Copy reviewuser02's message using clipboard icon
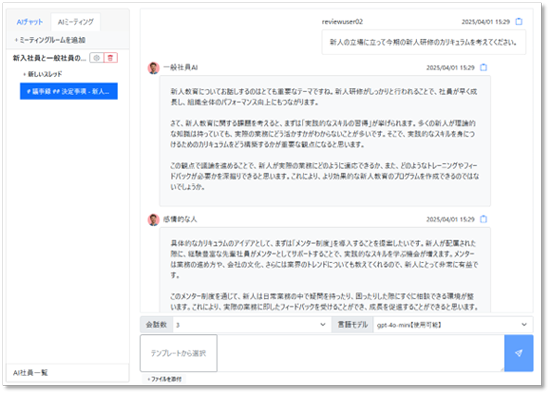Screen dimensions: 550x394 click(518, 22)
